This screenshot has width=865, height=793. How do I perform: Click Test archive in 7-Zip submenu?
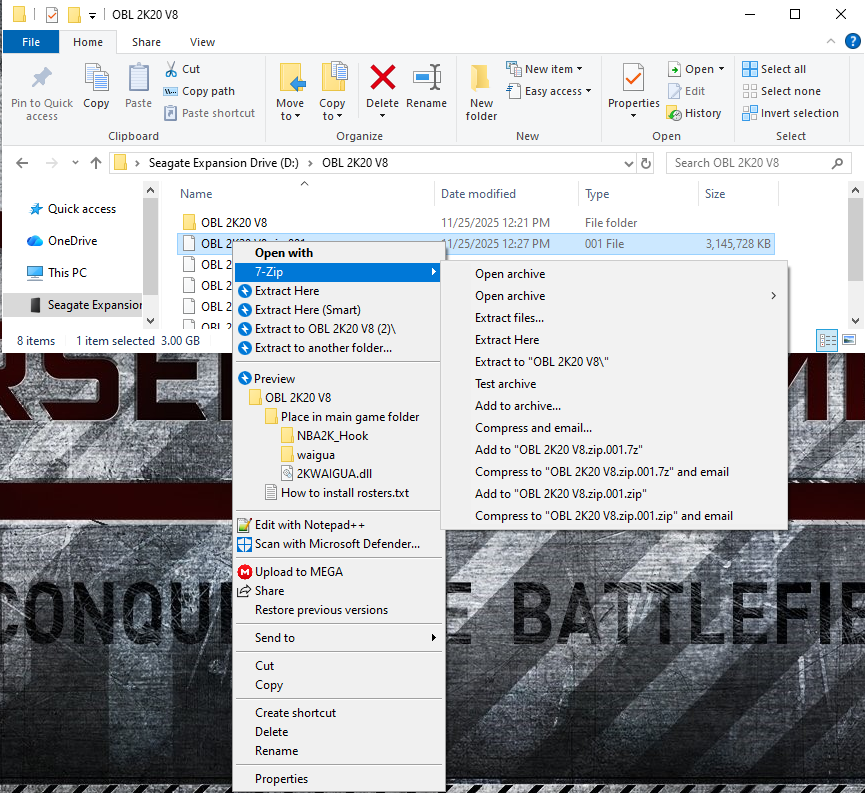(505, 384)
